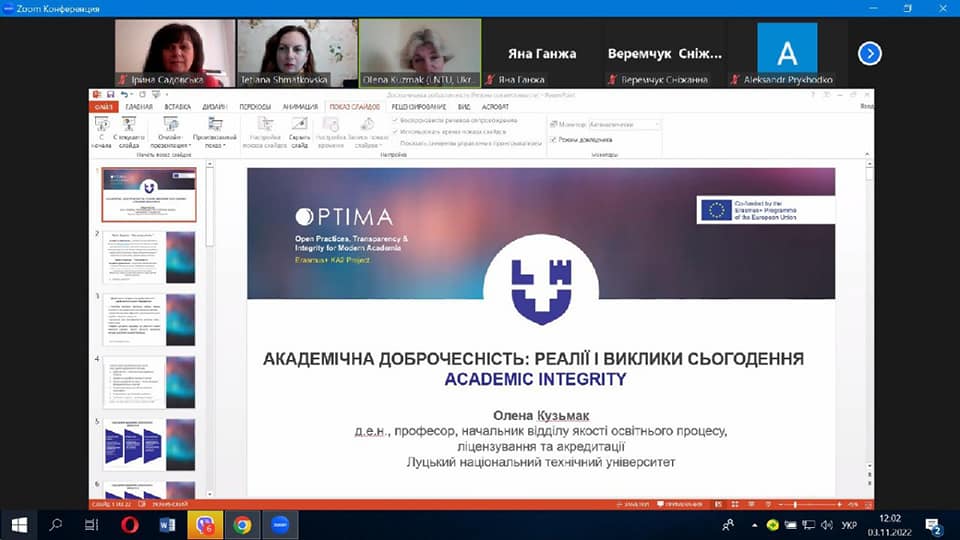Open Viber from taskbar

coord(204,525)
